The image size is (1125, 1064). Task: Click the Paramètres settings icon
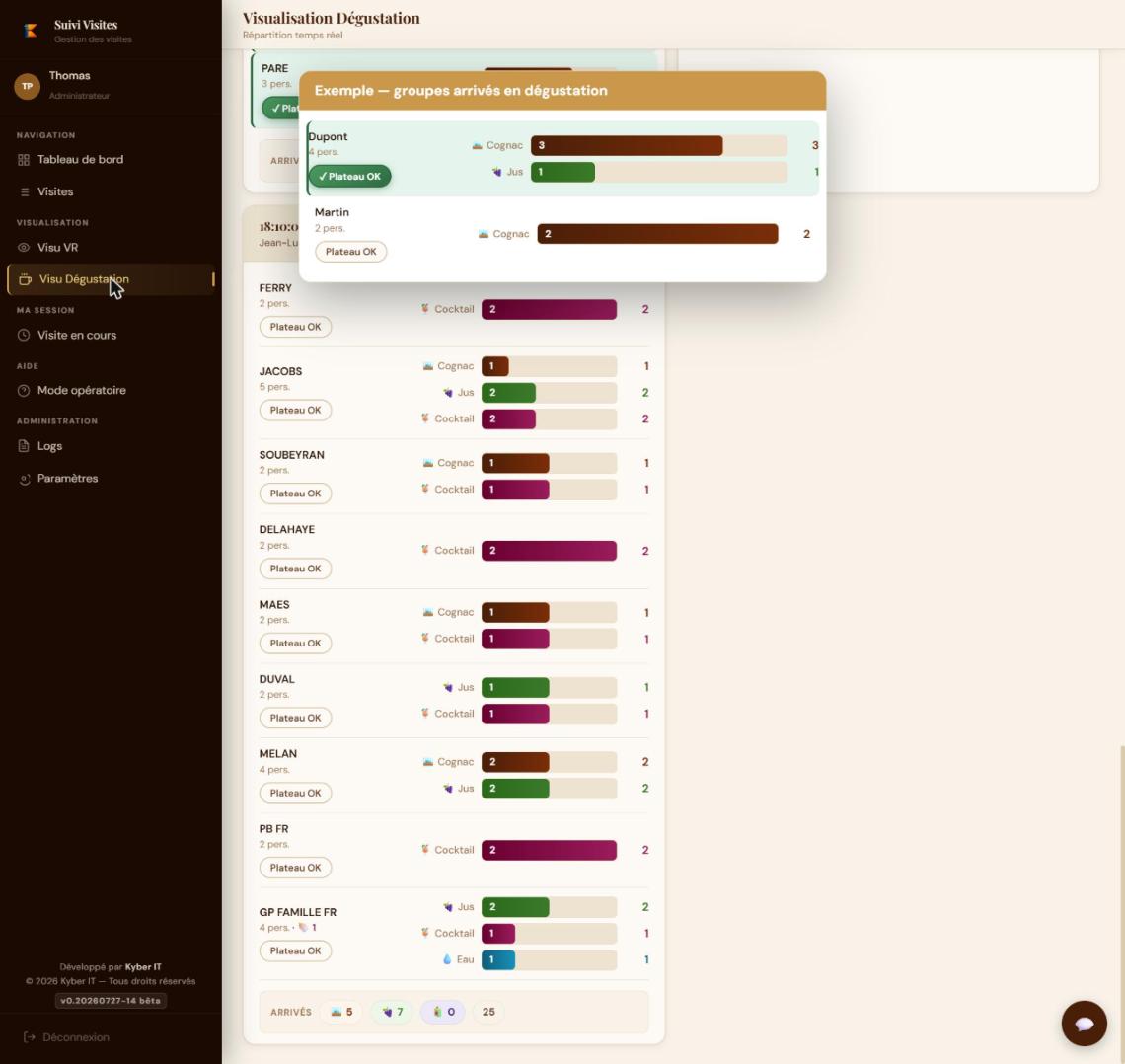(24, 479)
